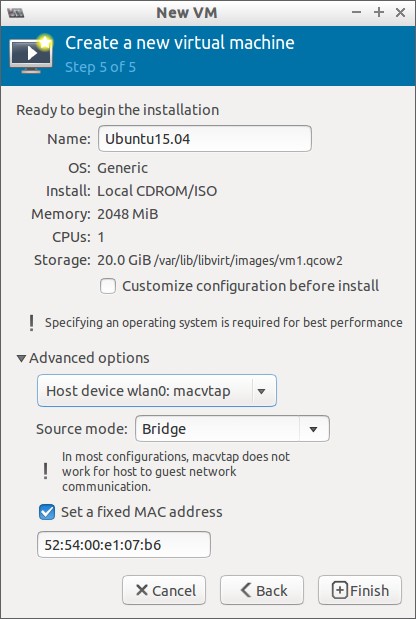Open the Source mode Bridge dropdown arrow

click(x=314, y=429)
